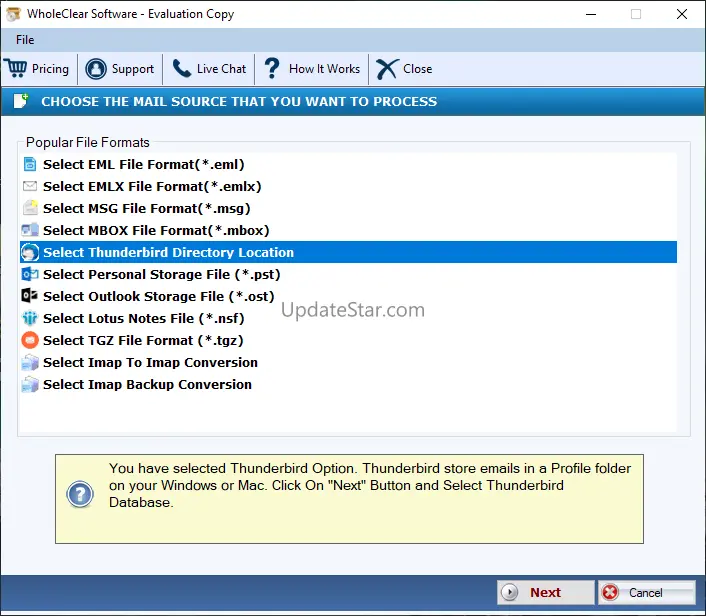Click the app icon in title bar
This screenshot has height=616, width=706.
14,14
